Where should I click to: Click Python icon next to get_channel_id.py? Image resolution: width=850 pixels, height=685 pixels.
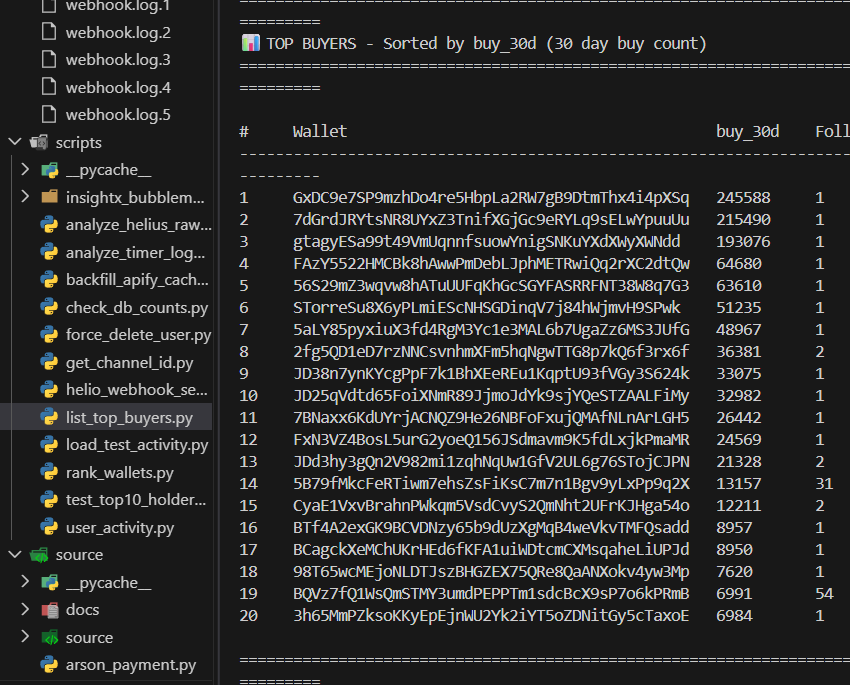point(49,363)
